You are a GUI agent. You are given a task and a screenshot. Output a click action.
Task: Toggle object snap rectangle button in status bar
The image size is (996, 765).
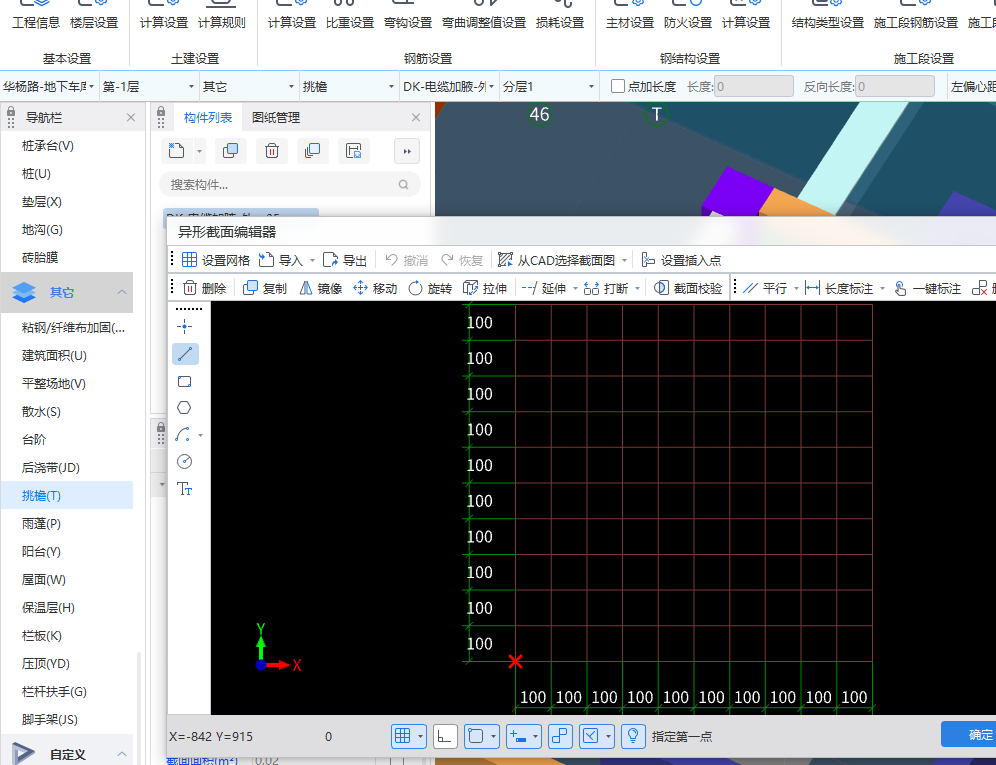[476, 736]
